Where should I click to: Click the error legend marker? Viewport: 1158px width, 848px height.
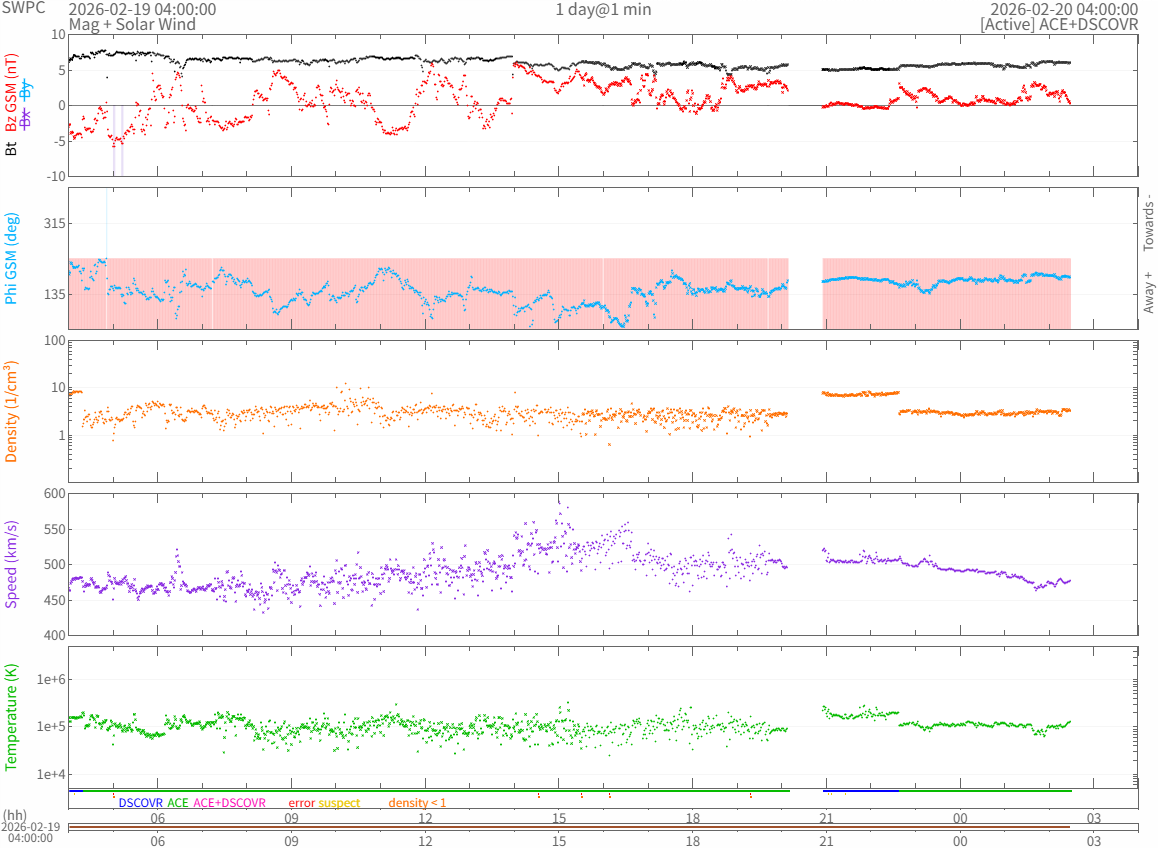pos(301,802)
